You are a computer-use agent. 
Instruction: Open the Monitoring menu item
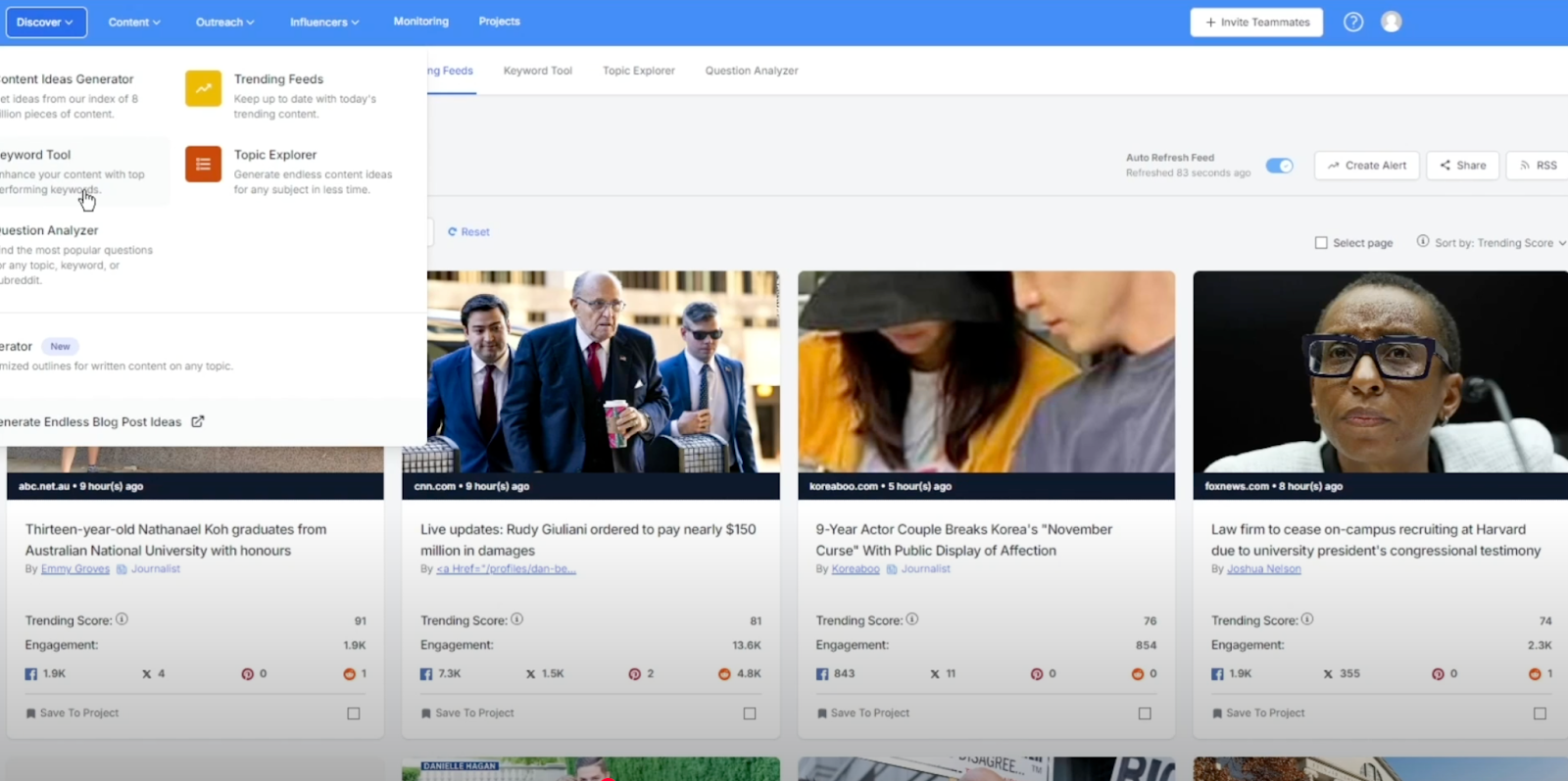pyautogui.click(x=421, y=22)
